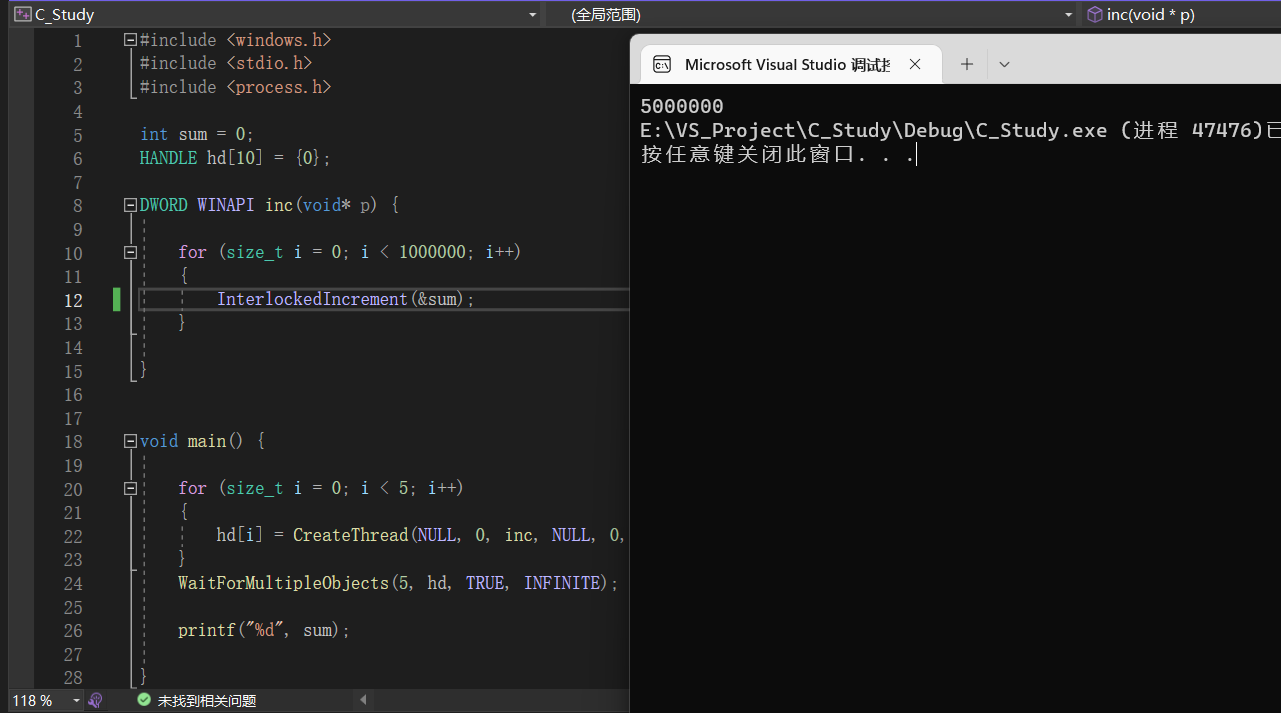The image size is (1281, 713).
Task: Collapse the #include block at line 1
Action: [130, 40]
